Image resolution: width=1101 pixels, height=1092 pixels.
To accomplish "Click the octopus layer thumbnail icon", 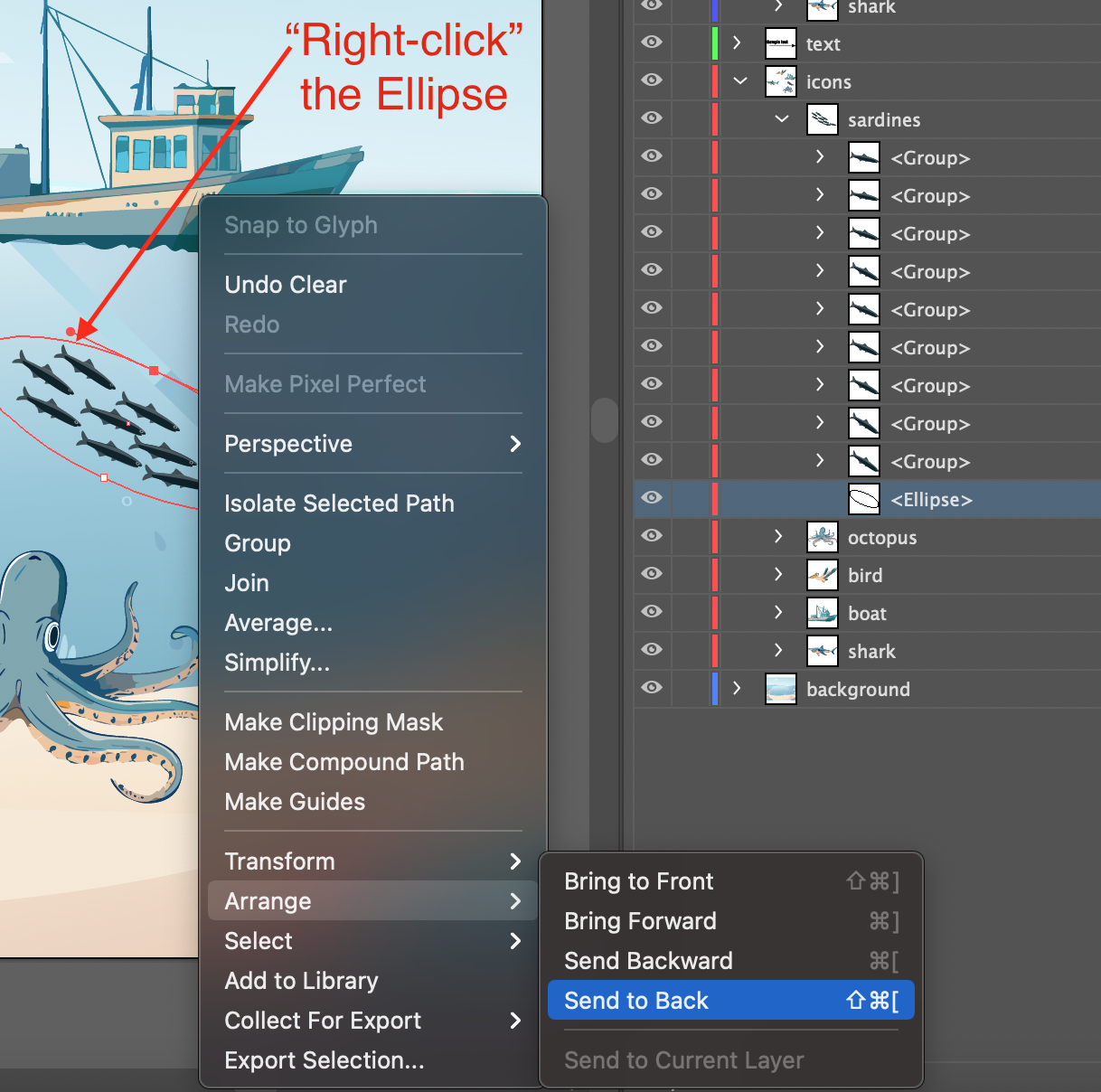I will click(823, 537).
